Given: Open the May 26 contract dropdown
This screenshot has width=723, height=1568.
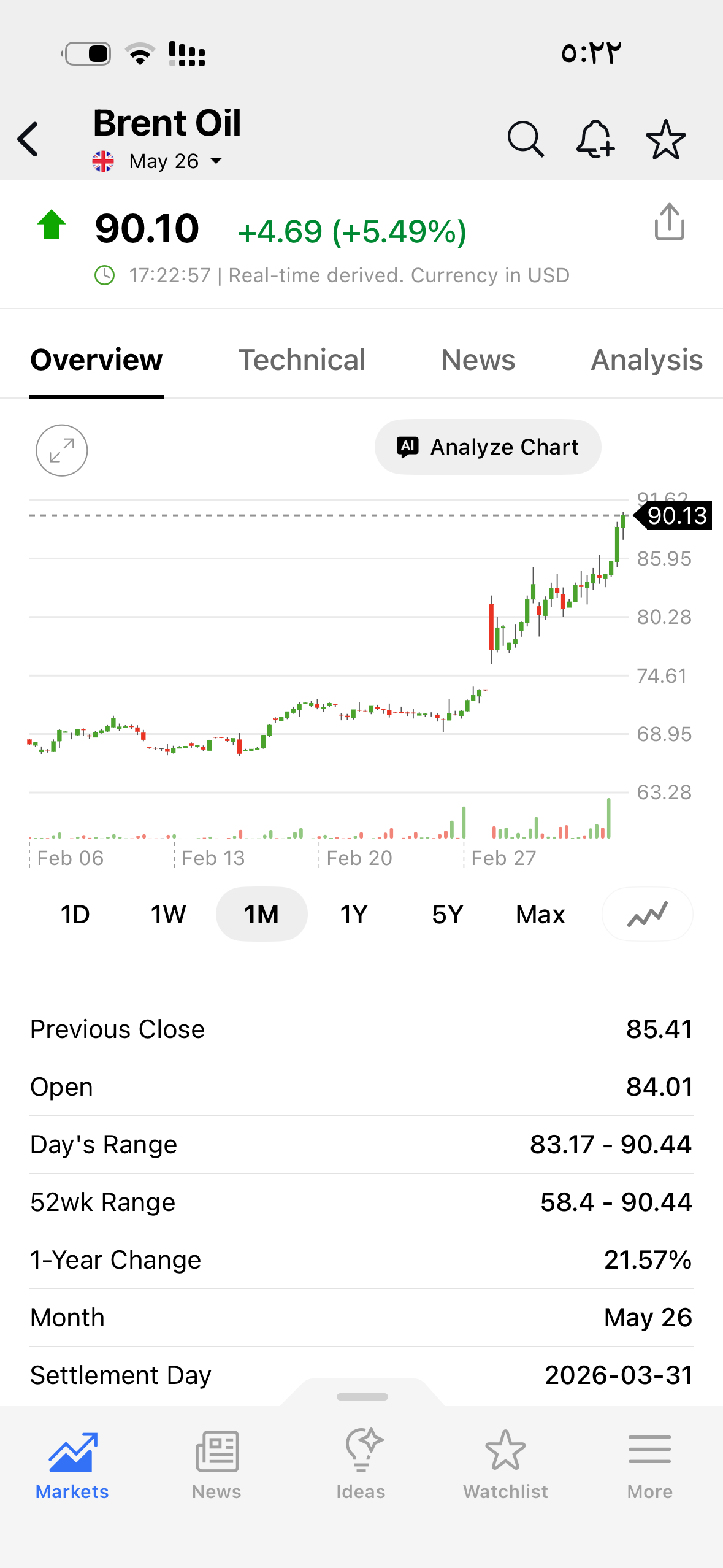Looking at the screenshot, I should [175, 161].
